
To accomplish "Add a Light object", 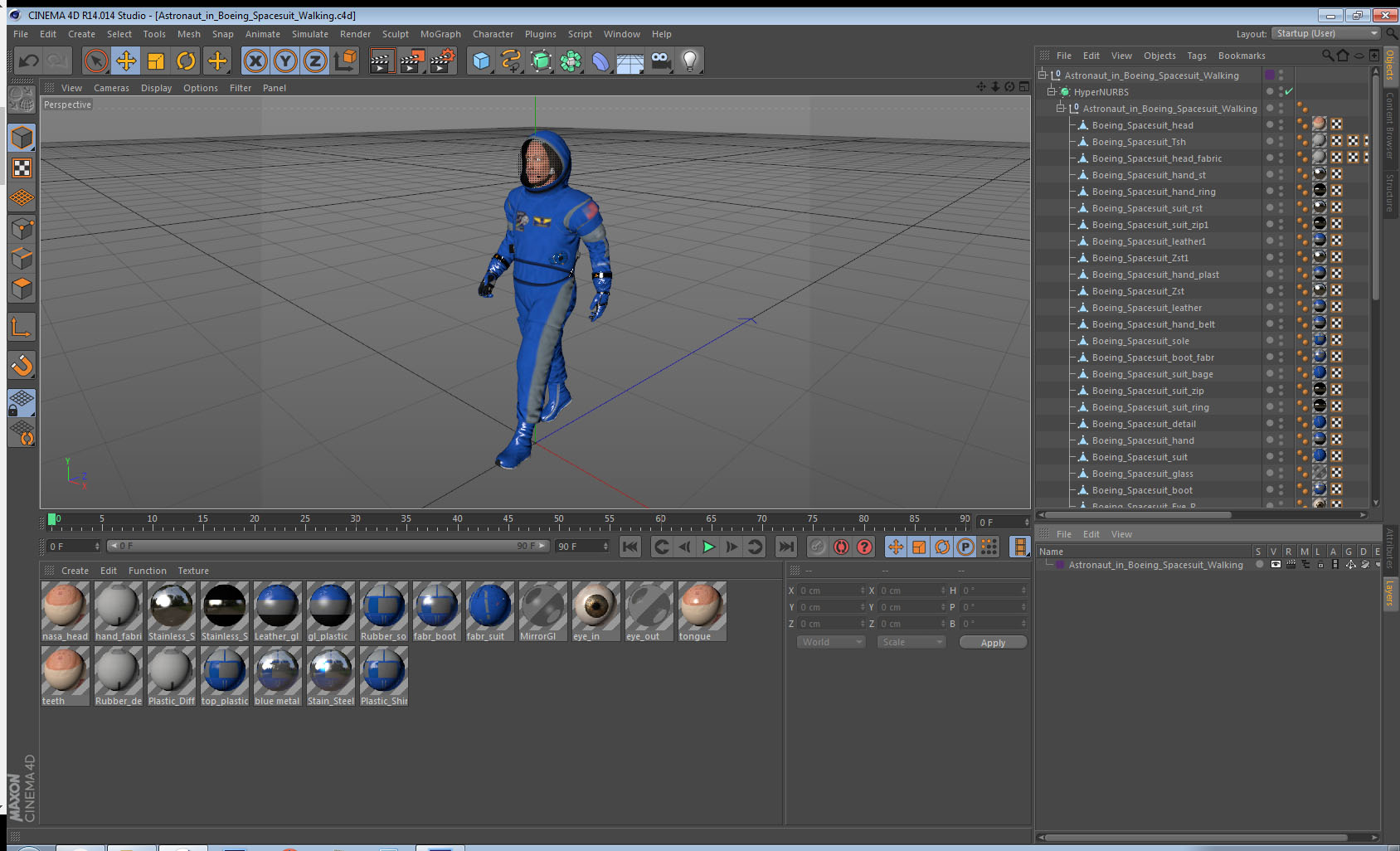I will [690, 61].
